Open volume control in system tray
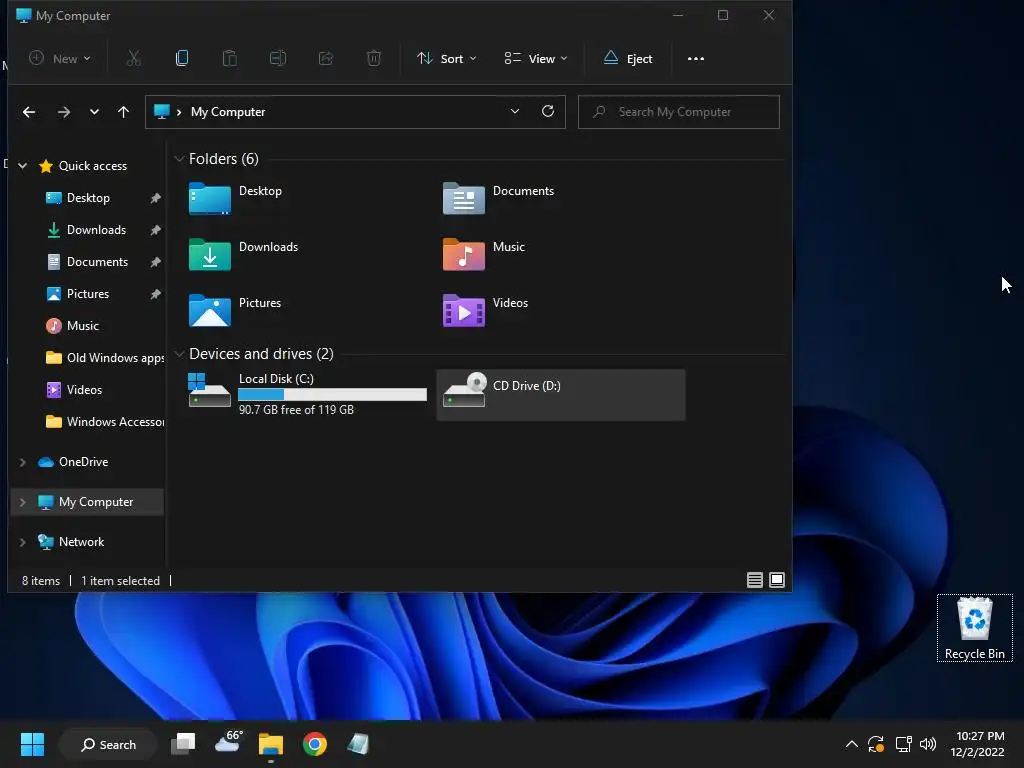The height and width of the screenshot is (768, 1024). pos(927,744)
